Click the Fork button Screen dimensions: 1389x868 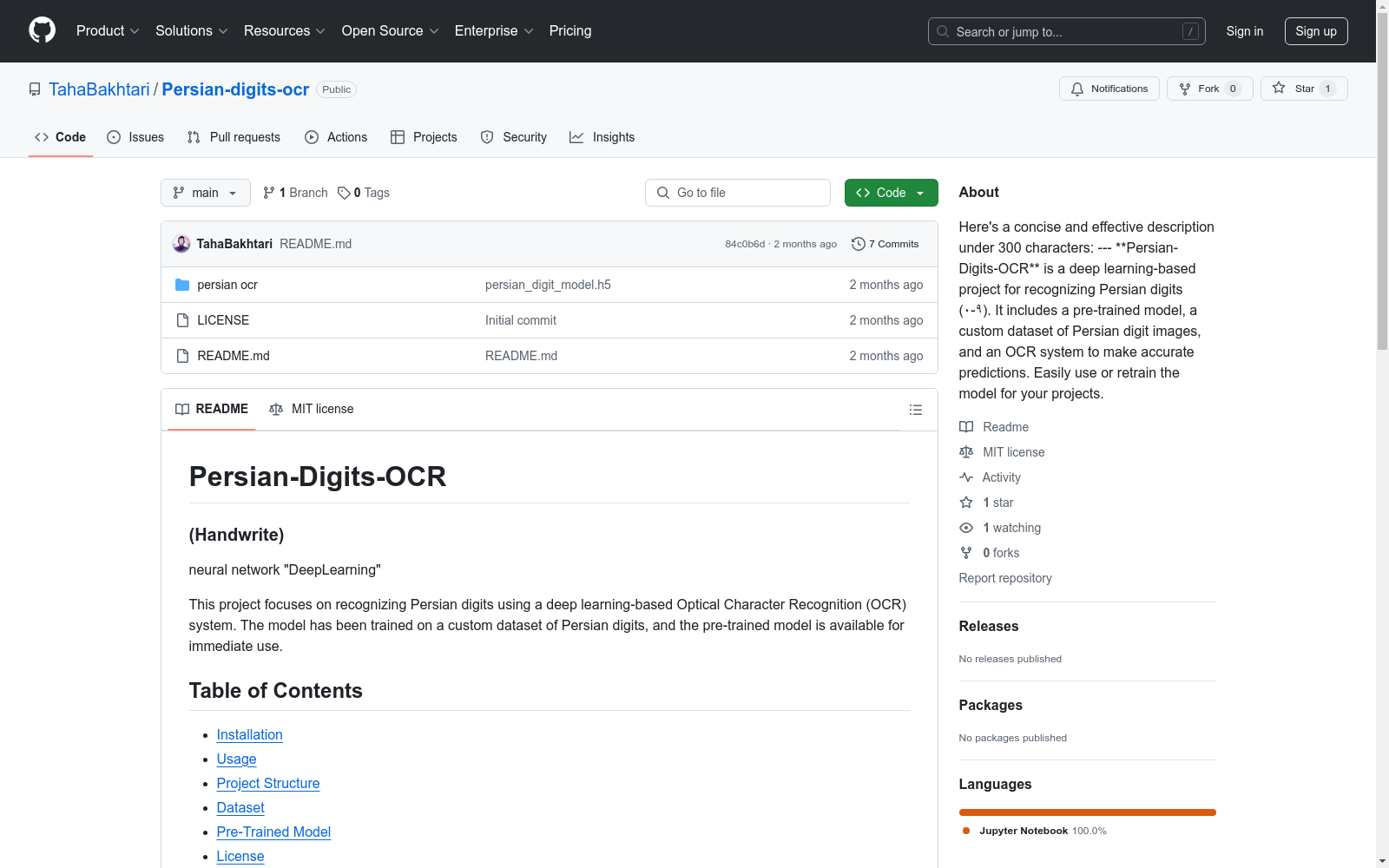pyautogui.click(x=1210, y=89)
